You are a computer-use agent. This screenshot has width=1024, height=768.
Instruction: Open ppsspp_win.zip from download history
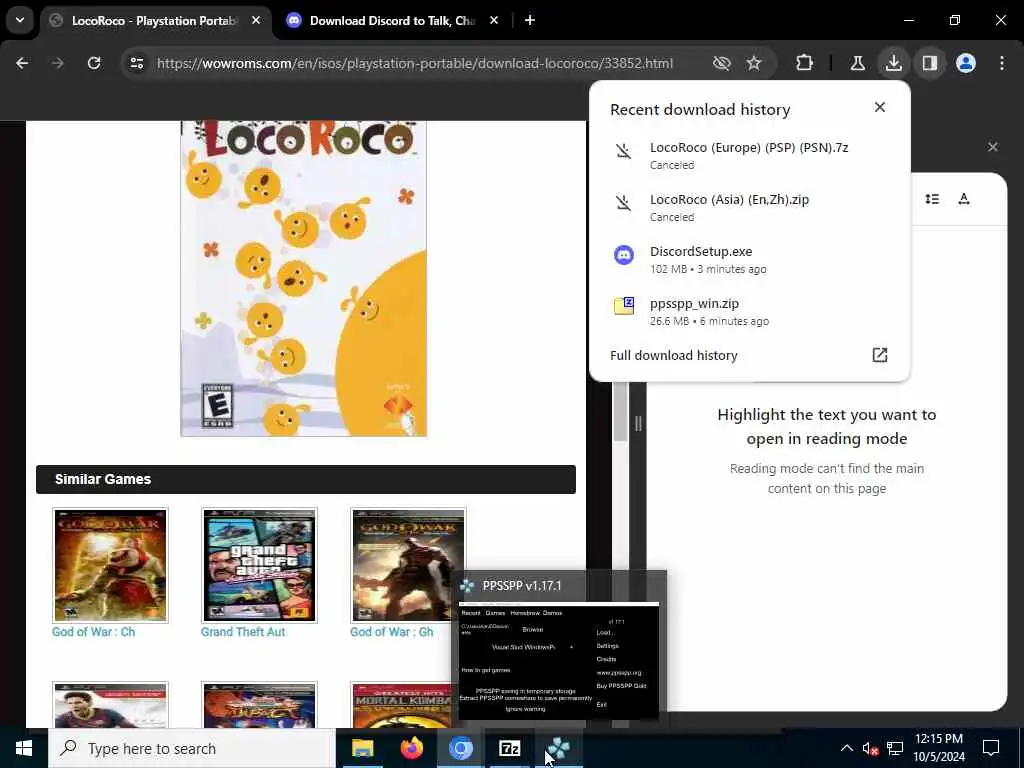749,312
